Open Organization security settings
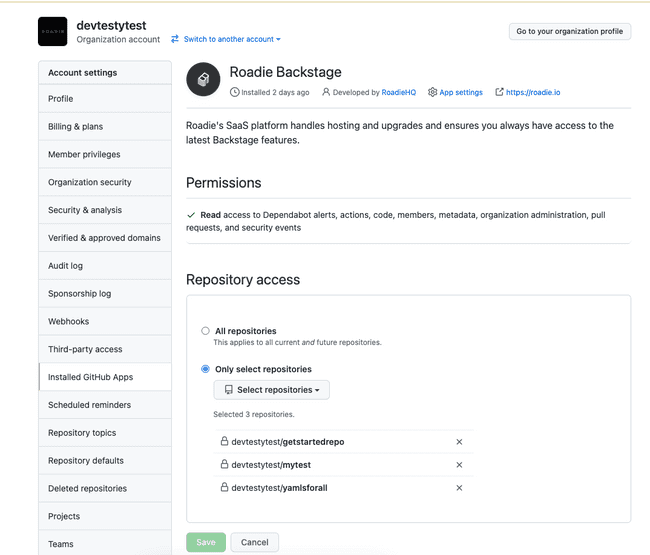650x555 pixels. pos(105,182)
